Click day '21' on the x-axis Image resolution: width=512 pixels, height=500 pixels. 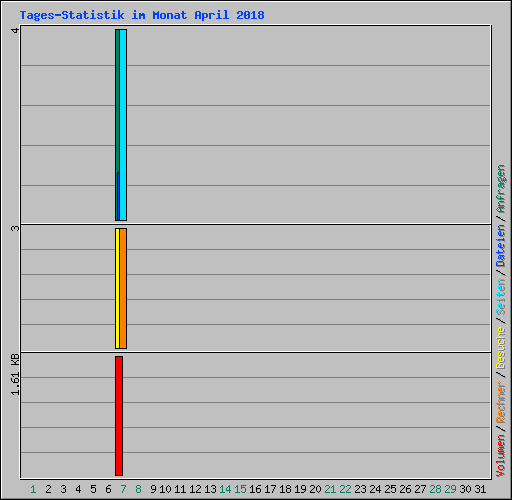(330, 489)
